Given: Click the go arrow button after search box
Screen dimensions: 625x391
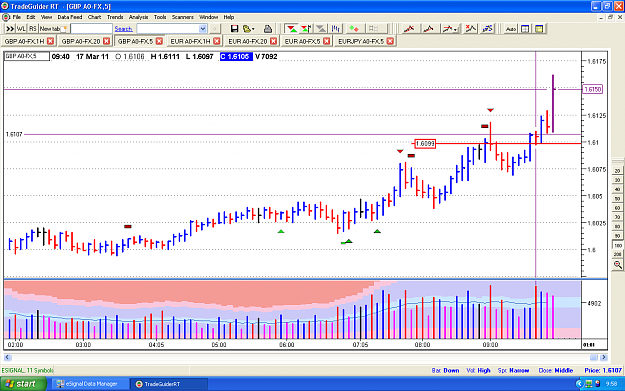Looking at the screenshot, I should 214,29.
